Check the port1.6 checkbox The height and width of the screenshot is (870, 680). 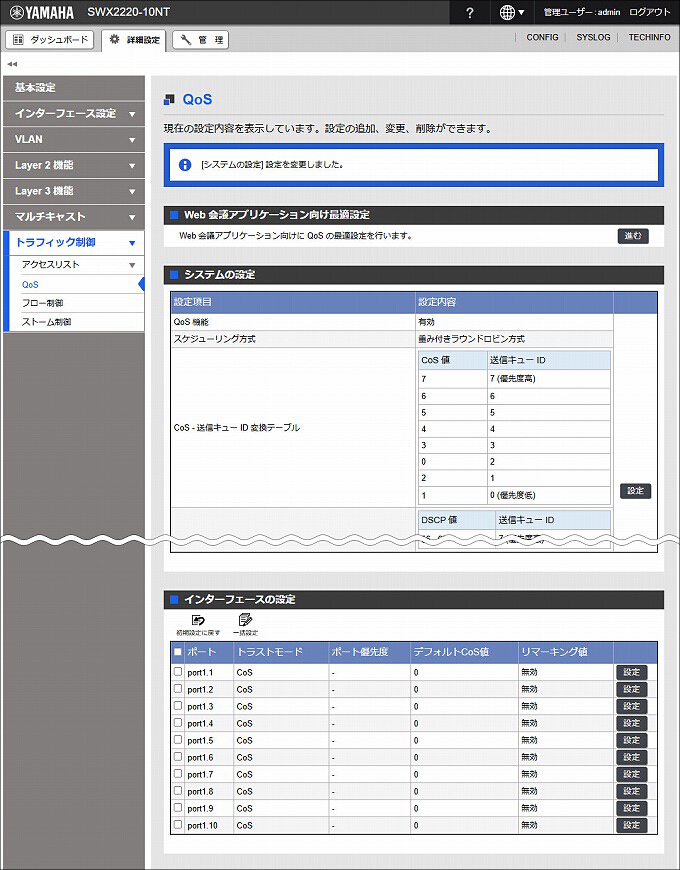177,757
